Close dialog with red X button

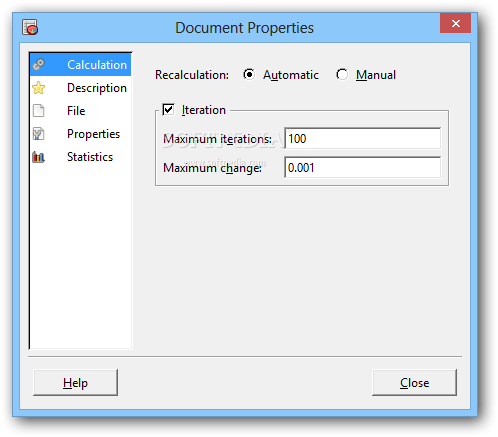(x=455, y=23)
